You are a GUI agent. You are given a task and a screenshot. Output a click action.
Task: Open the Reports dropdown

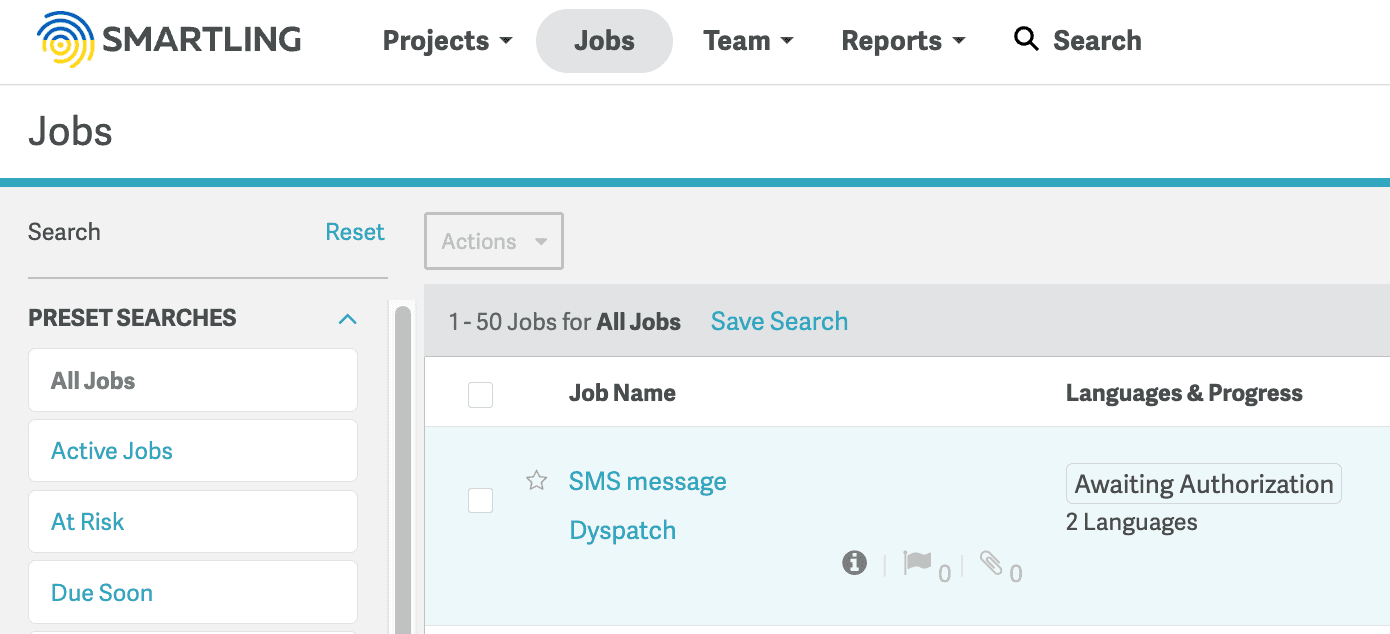(902, 41)
